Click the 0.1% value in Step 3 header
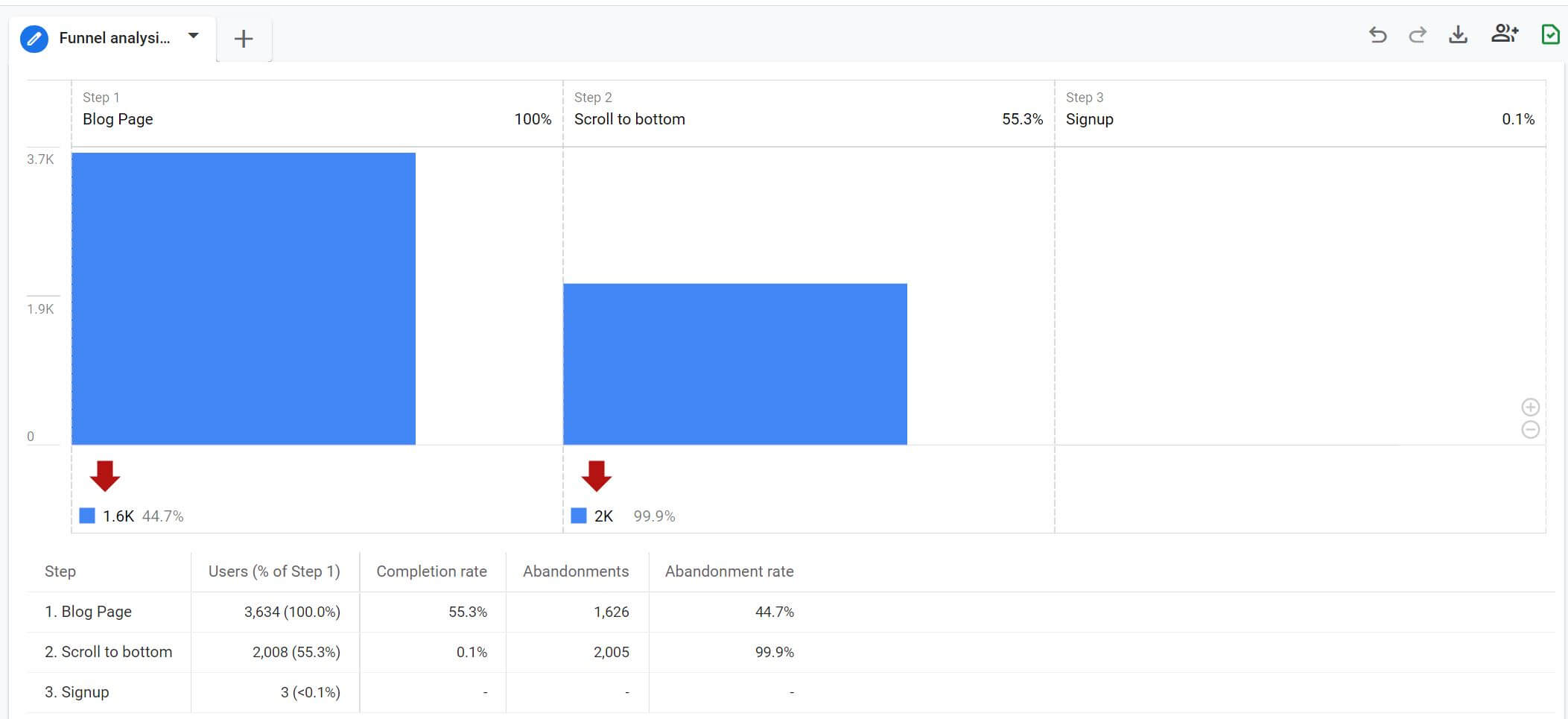 click(1518, 119)
